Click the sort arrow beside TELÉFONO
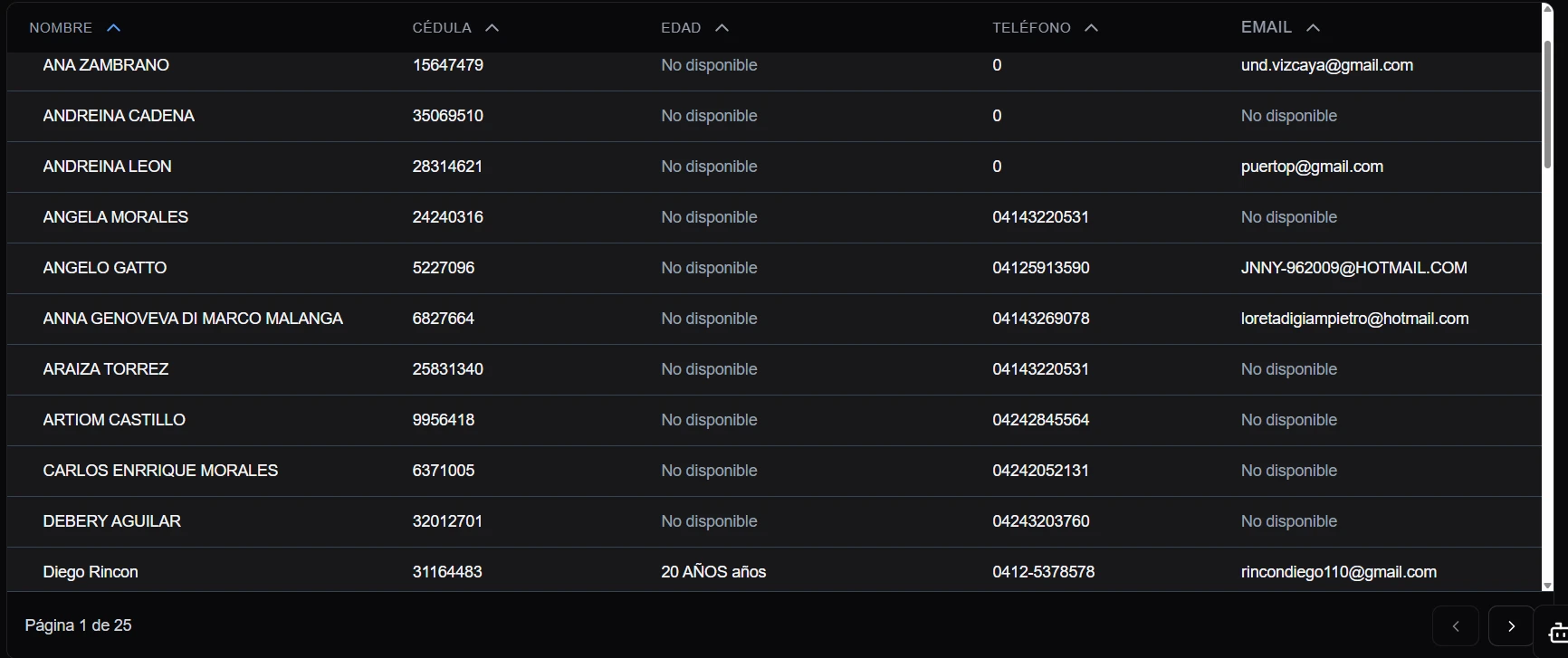 1091,28
